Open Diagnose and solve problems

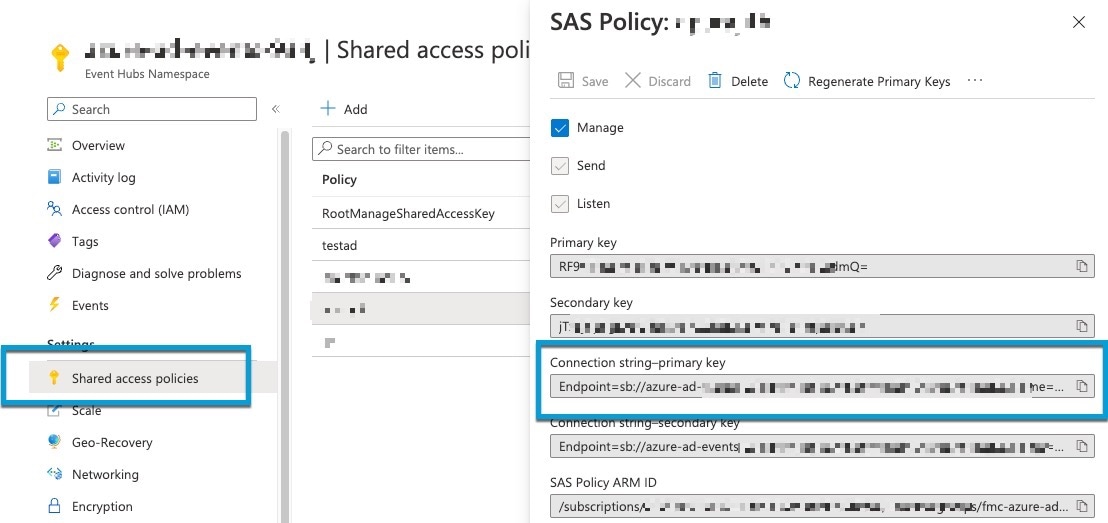pyautogui.click(x=156, y=274)
